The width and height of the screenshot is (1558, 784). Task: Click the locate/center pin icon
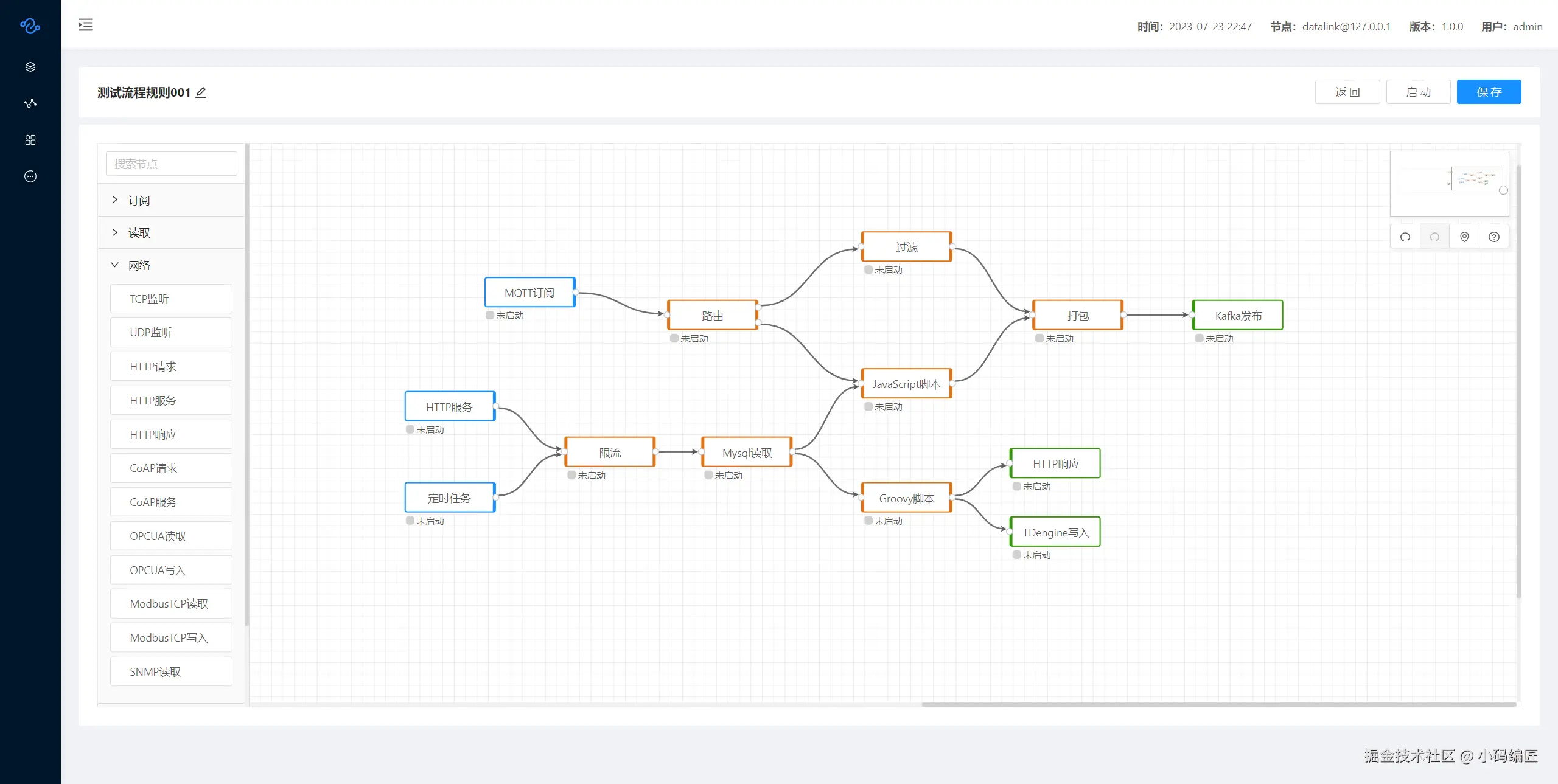tap(1464, 237)
